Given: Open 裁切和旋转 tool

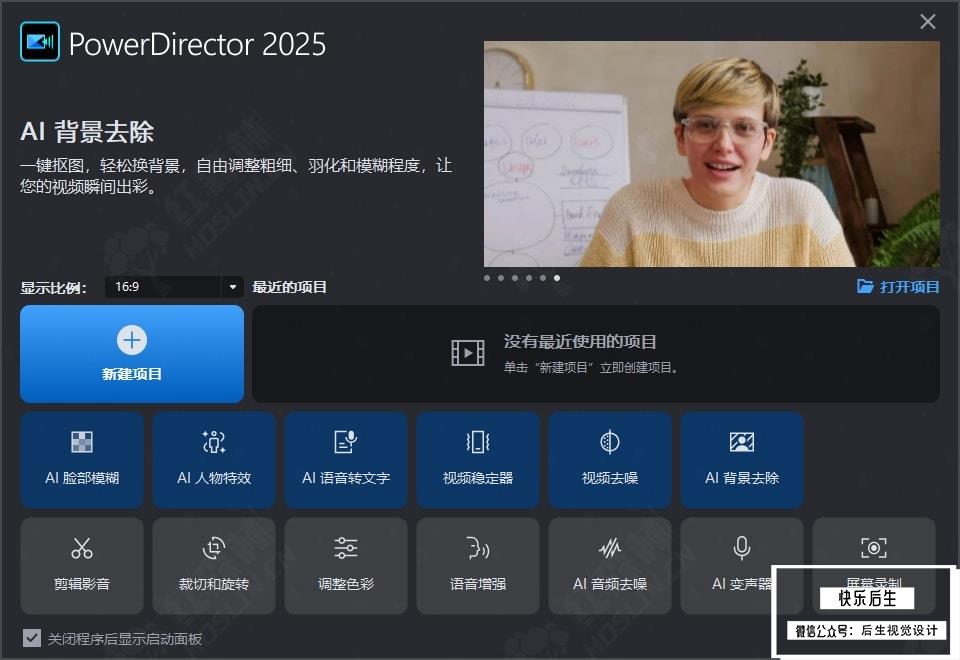Looking at the screenshot, I should click(x=214, y=566).
